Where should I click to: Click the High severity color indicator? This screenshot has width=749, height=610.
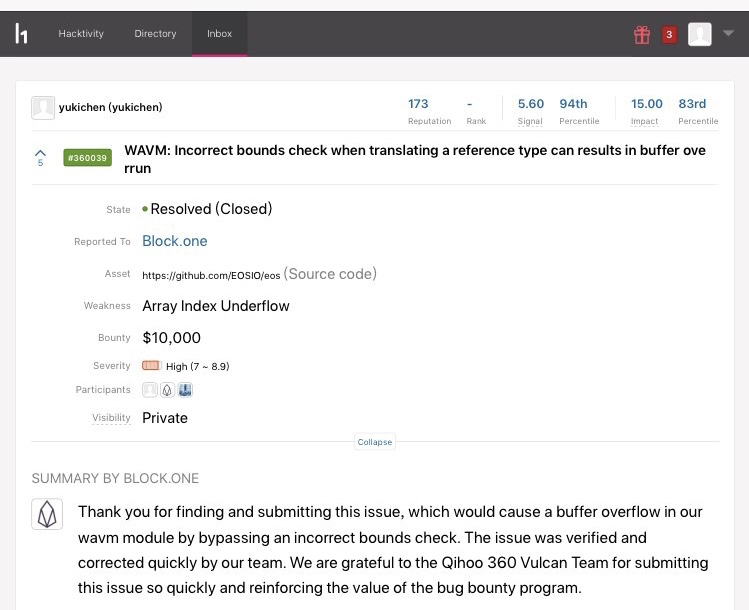click(x=151, y=366)
